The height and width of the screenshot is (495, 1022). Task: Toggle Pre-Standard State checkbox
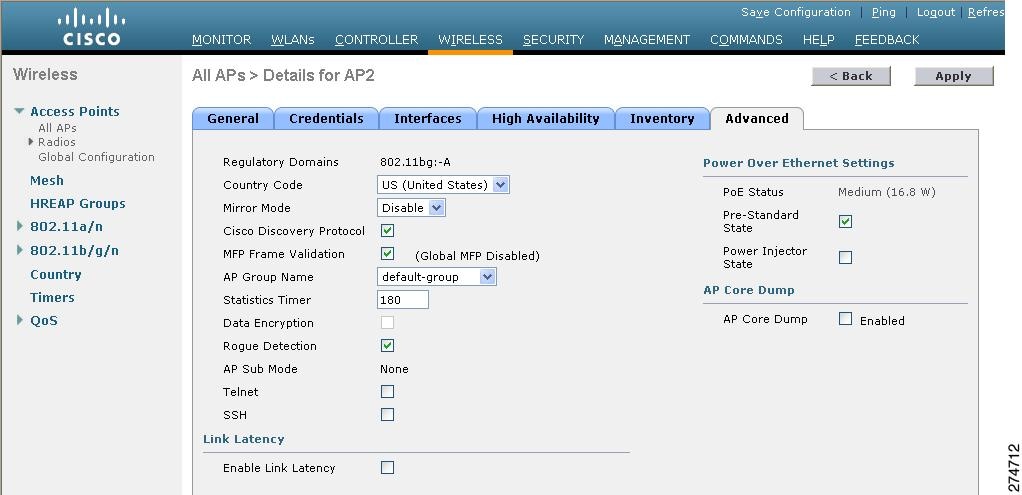tap(845, 222)
